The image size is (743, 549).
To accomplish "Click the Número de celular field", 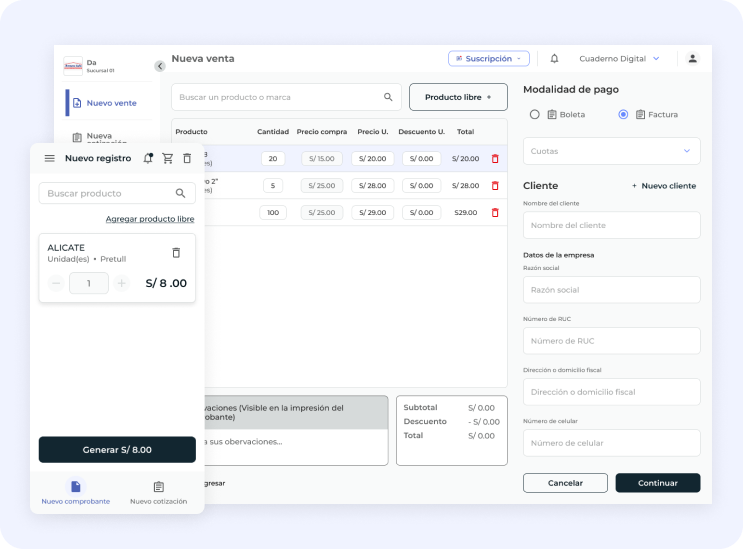I will (612, 443).
